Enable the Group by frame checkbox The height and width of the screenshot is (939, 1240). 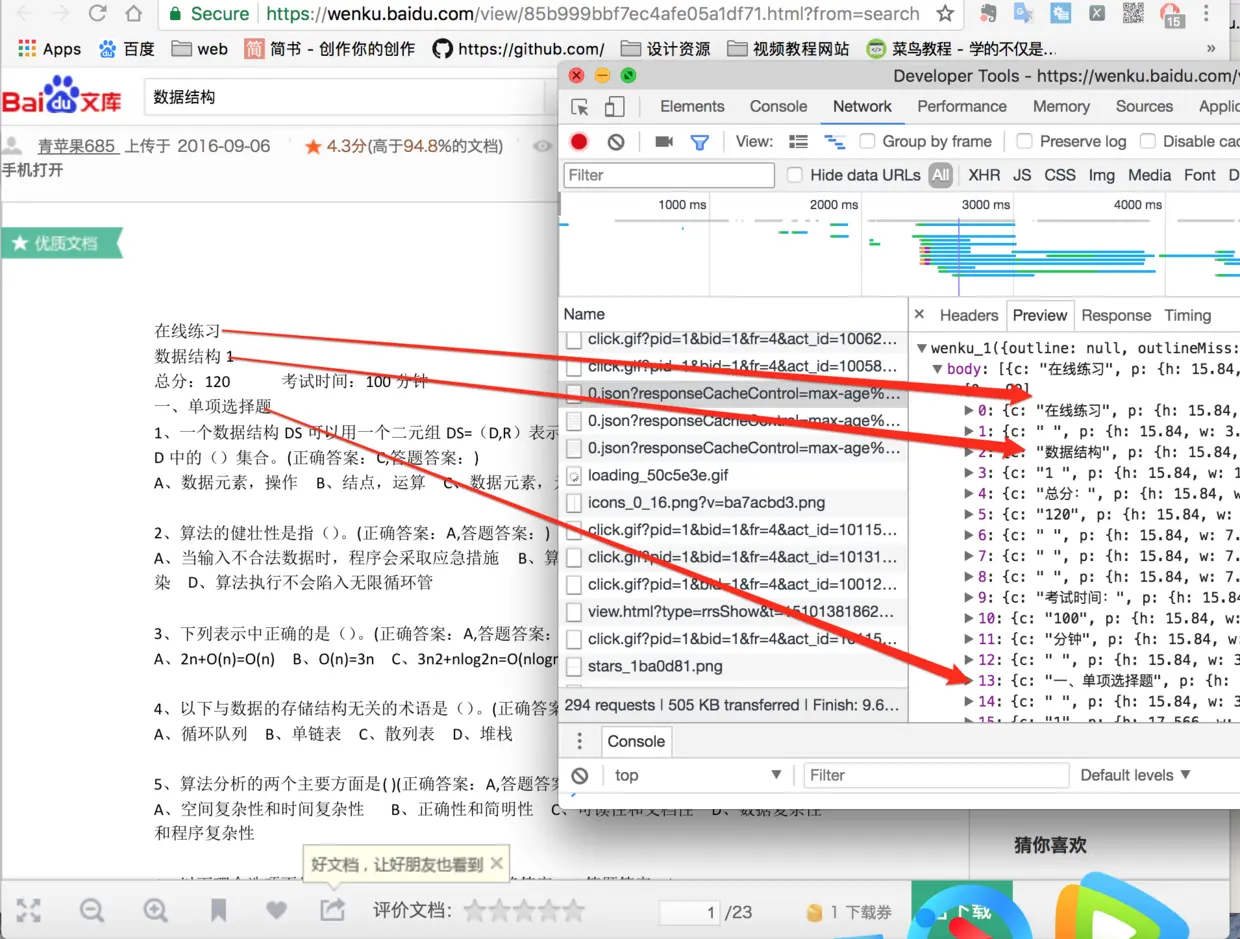(867, 142)
